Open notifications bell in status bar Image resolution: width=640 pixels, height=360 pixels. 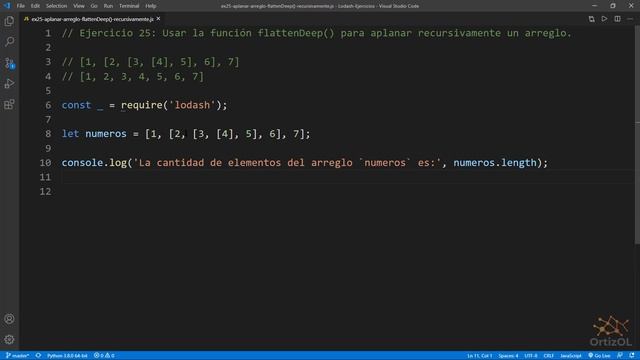coord(632,356)
